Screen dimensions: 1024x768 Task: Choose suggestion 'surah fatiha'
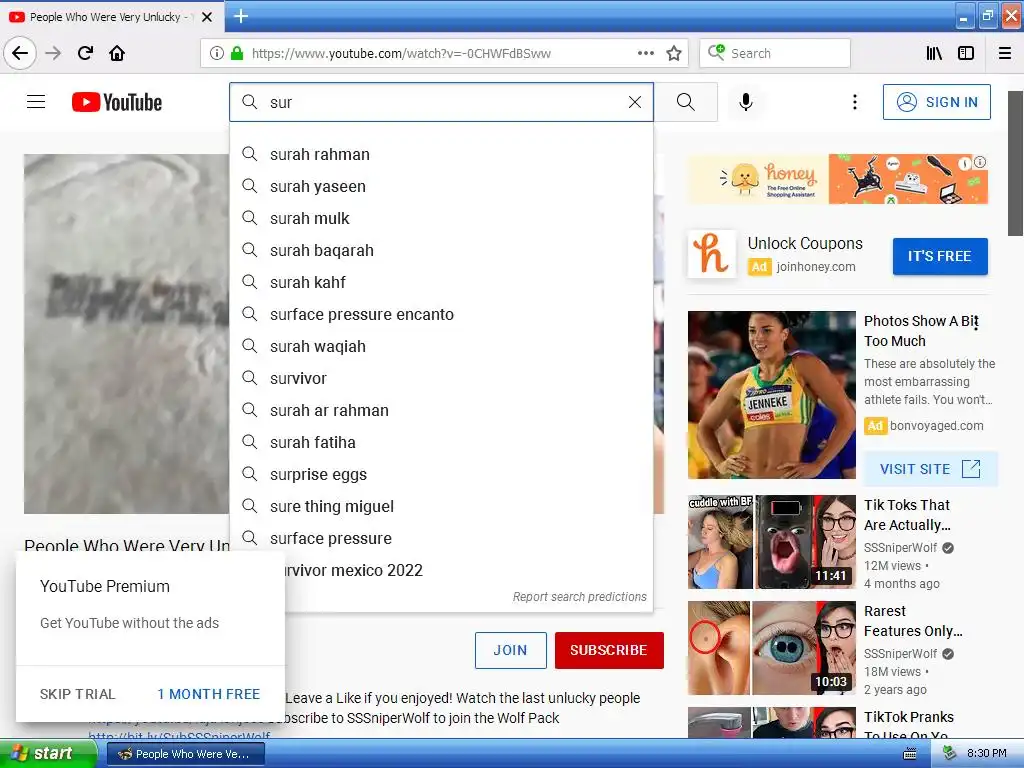pos(441,442)
